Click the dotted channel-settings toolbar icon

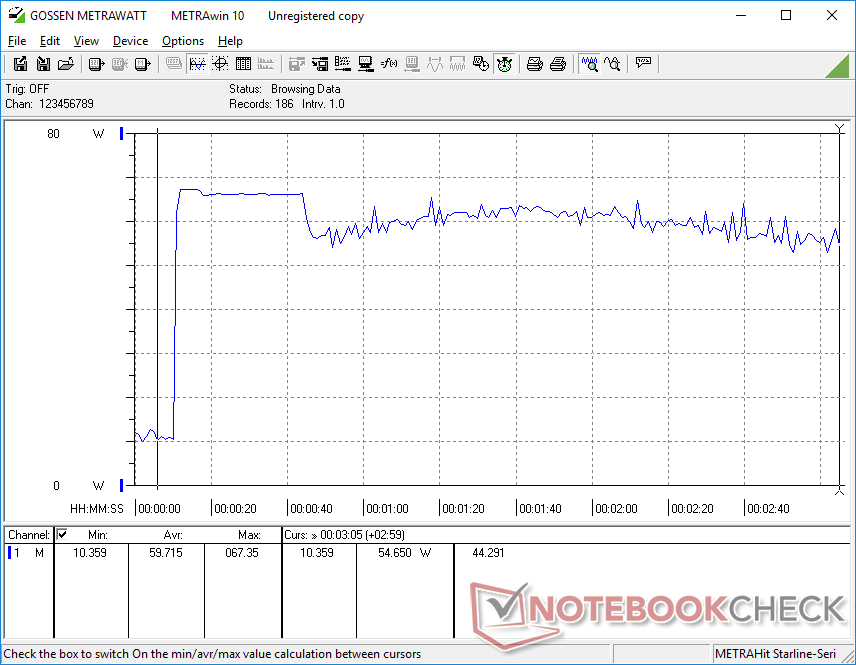(x=343, y=64)
